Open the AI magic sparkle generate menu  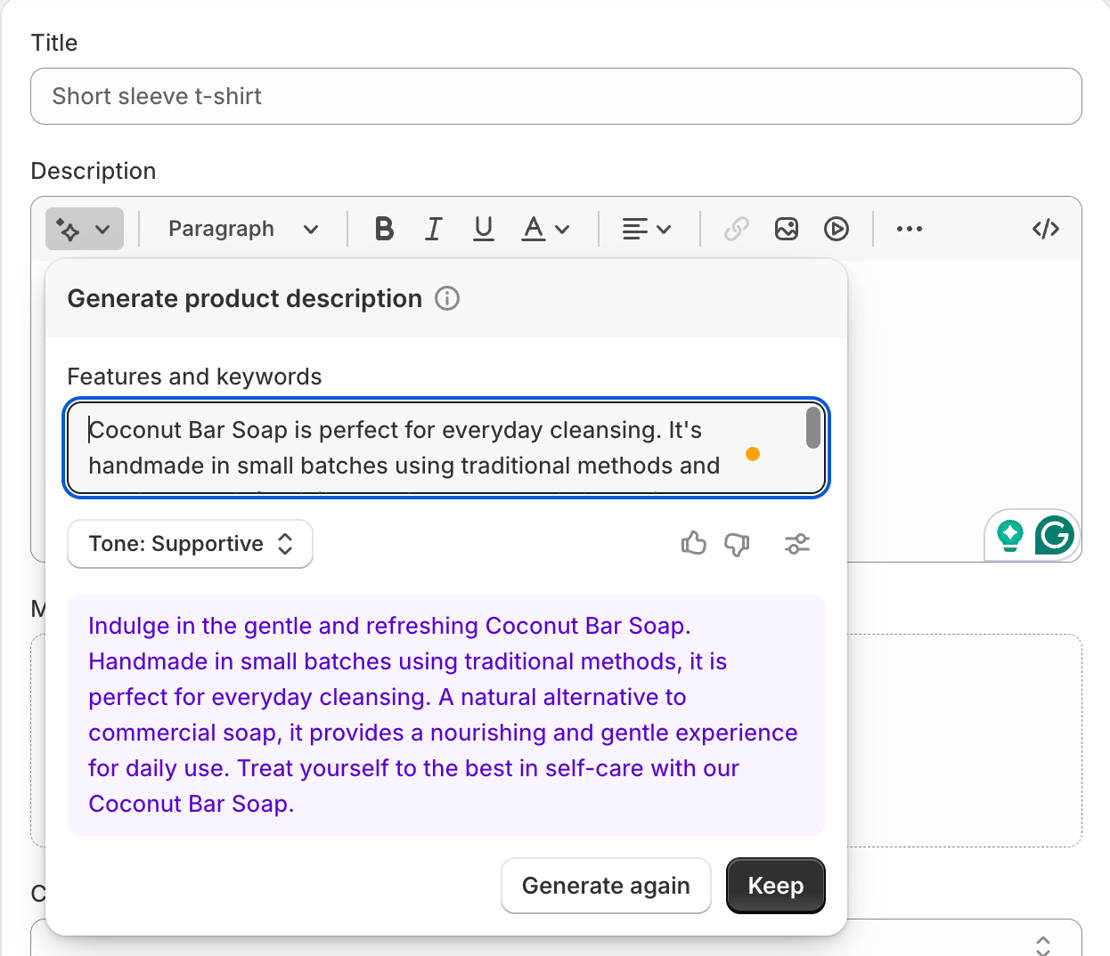84,229
